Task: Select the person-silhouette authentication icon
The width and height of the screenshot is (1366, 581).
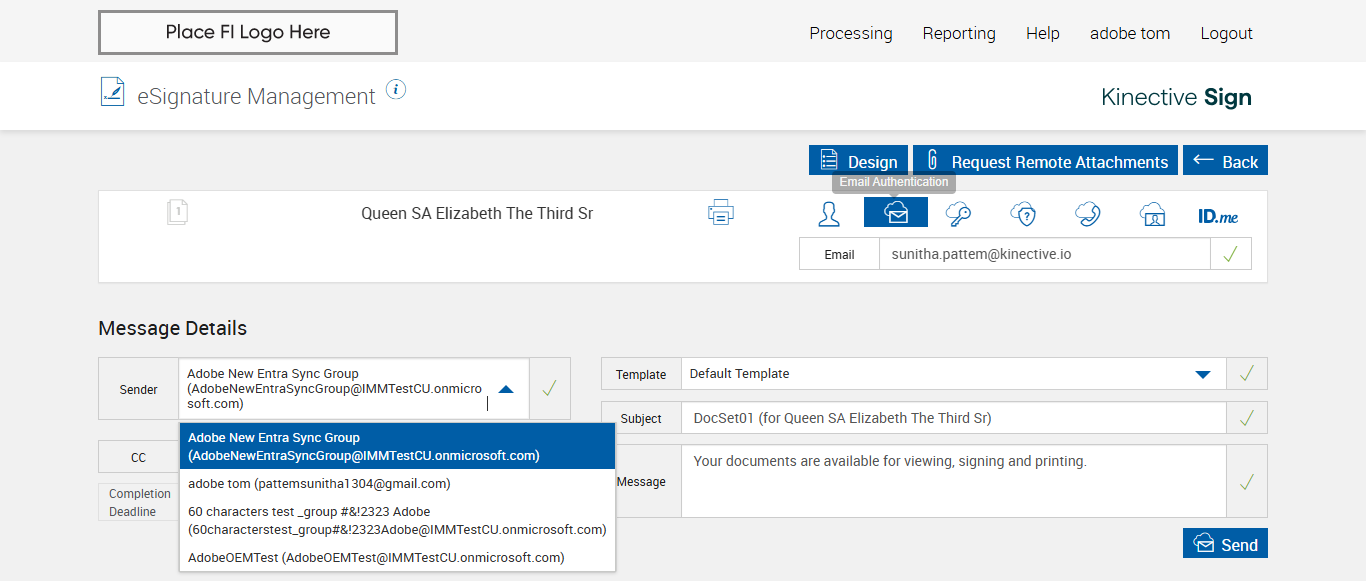Action: point(829,213)
